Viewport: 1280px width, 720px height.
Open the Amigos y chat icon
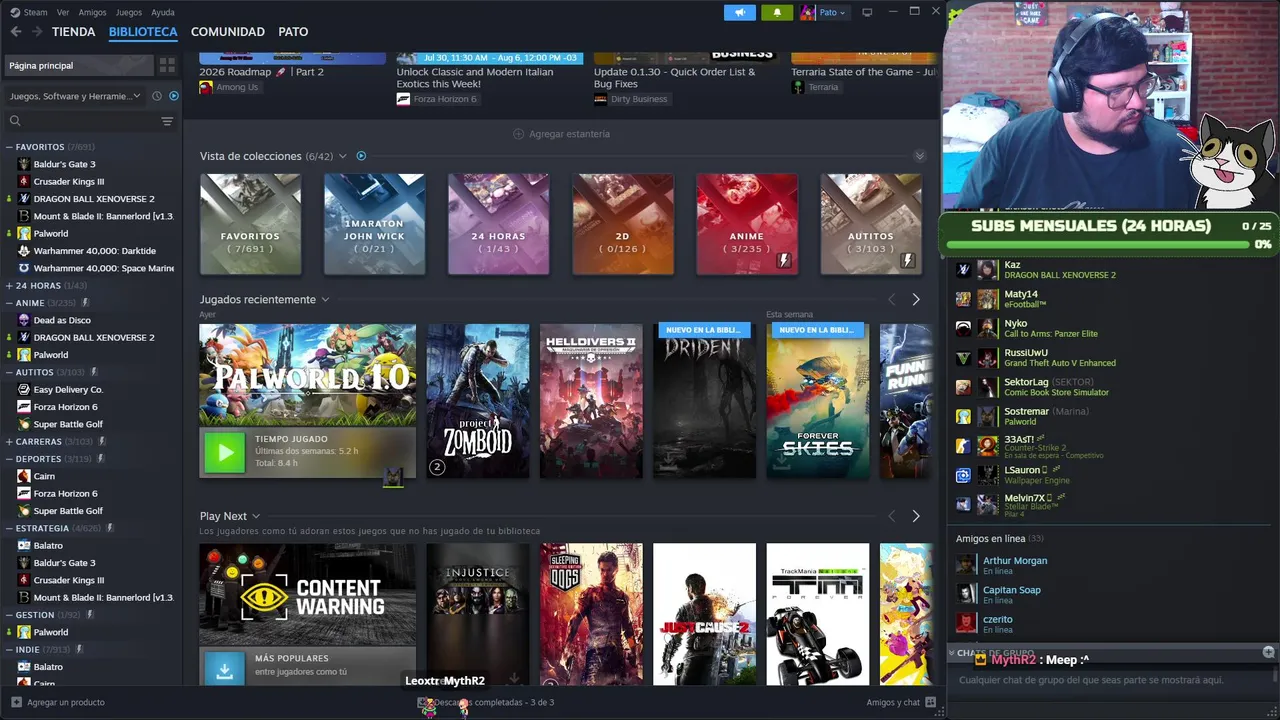pyautogui.click(x=930, y=702)
